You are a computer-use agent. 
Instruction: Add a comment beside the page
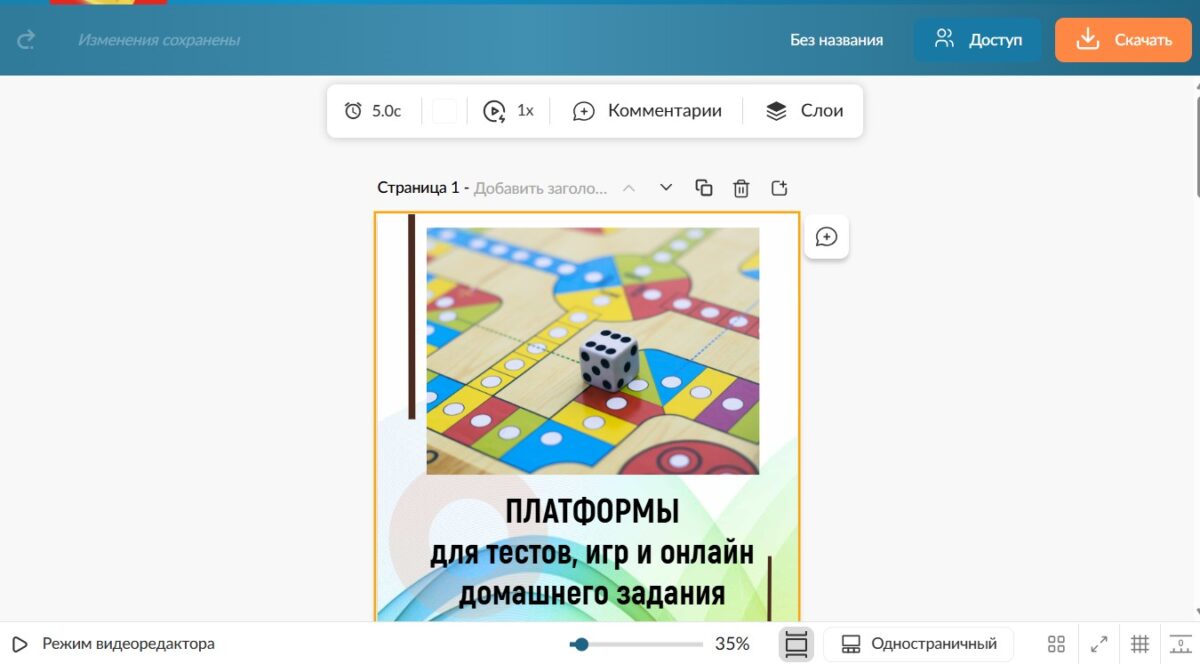[x=827, y=237]
